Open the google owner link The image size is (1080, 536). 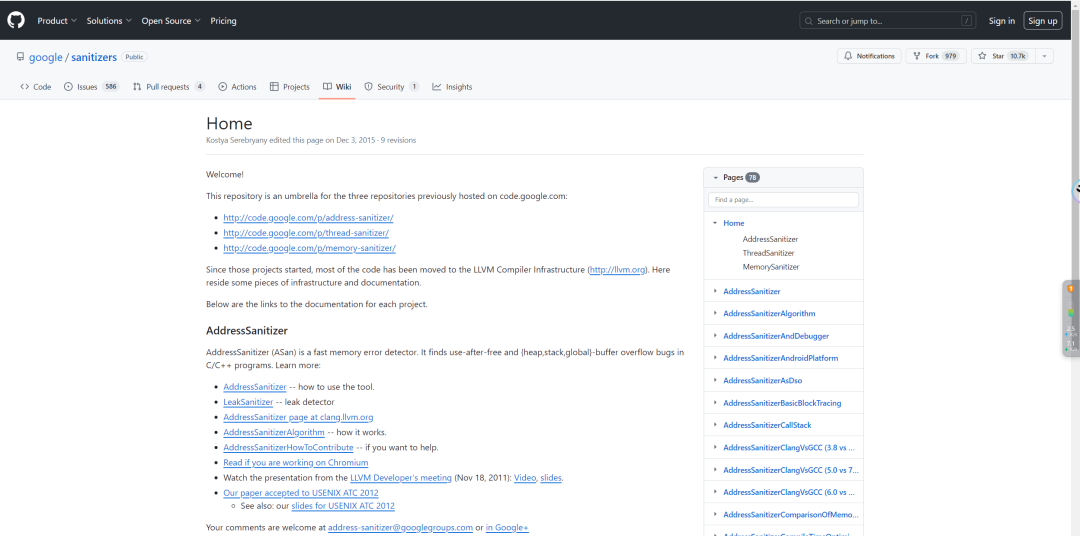[45, 57]
